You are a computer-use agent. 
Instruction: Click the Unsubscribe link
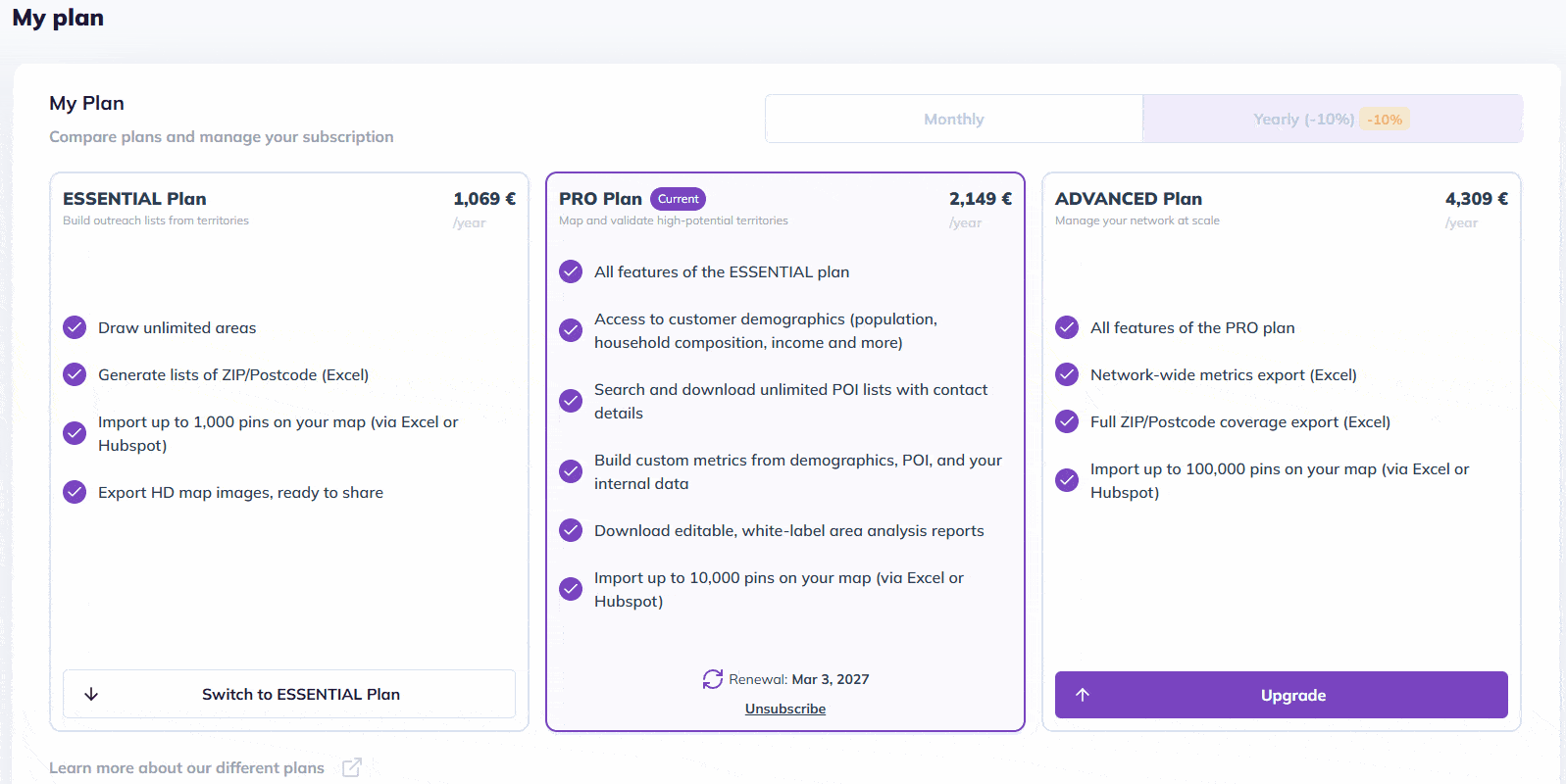(x=784, y=709)
